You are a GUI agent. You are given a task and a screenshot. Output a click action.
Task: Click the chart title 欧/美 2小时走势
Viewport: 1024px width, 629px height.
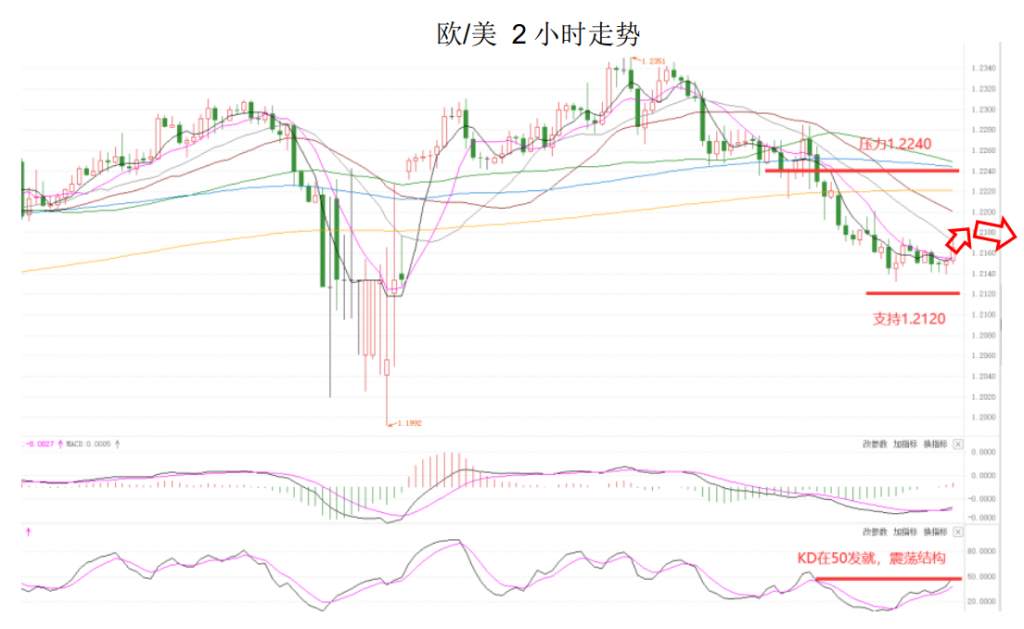click(x=539, y=34)
